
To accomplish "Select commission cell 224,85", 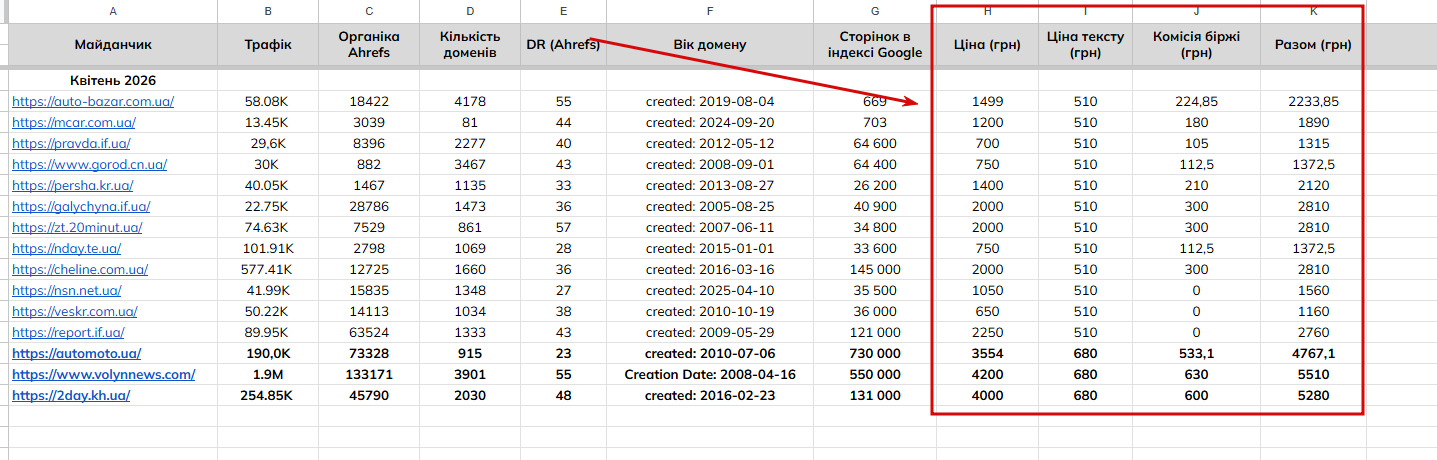I will pos(1196,102).
